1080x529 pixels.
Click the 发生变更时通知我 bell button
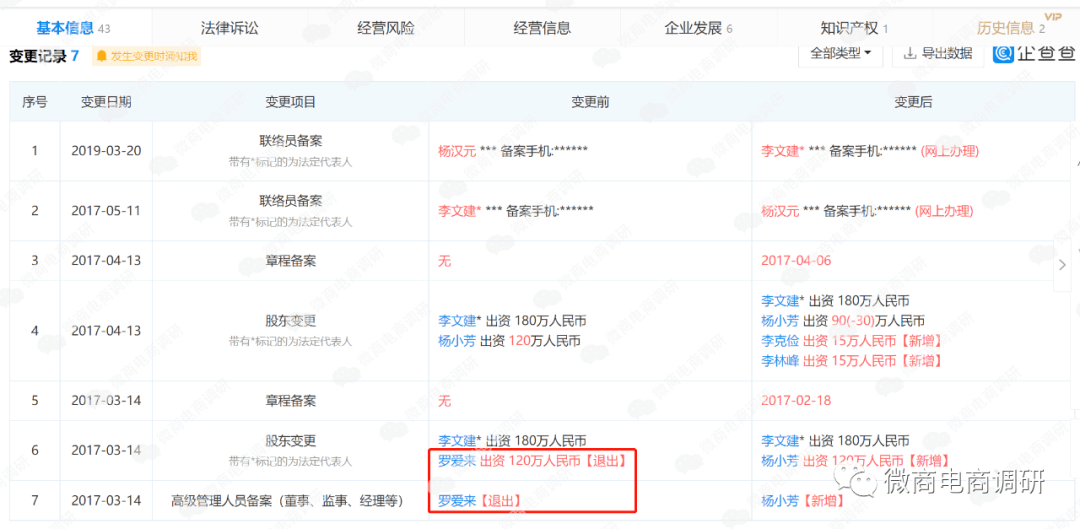pyautogui.click(x=147, y=56)
